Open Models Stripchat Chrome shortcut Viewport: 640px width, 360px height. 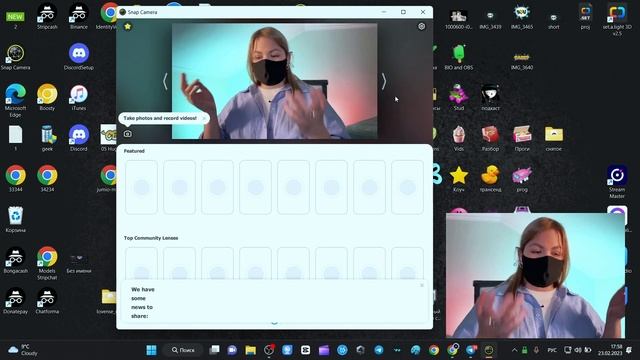47,263
